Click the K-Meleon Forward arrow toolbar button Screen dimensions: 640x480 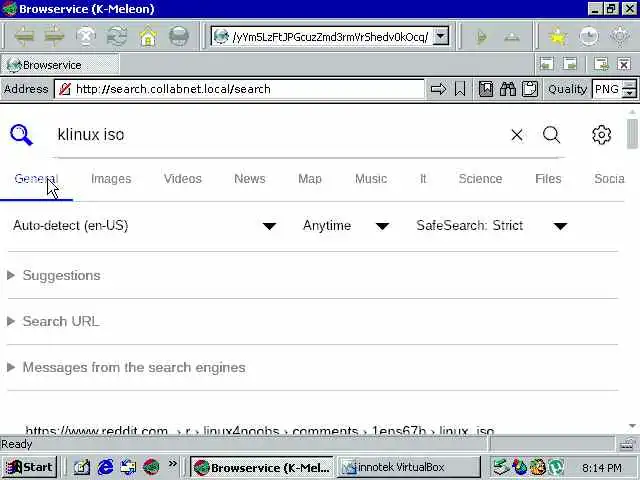pyautogui.click(x=55, y=36)
